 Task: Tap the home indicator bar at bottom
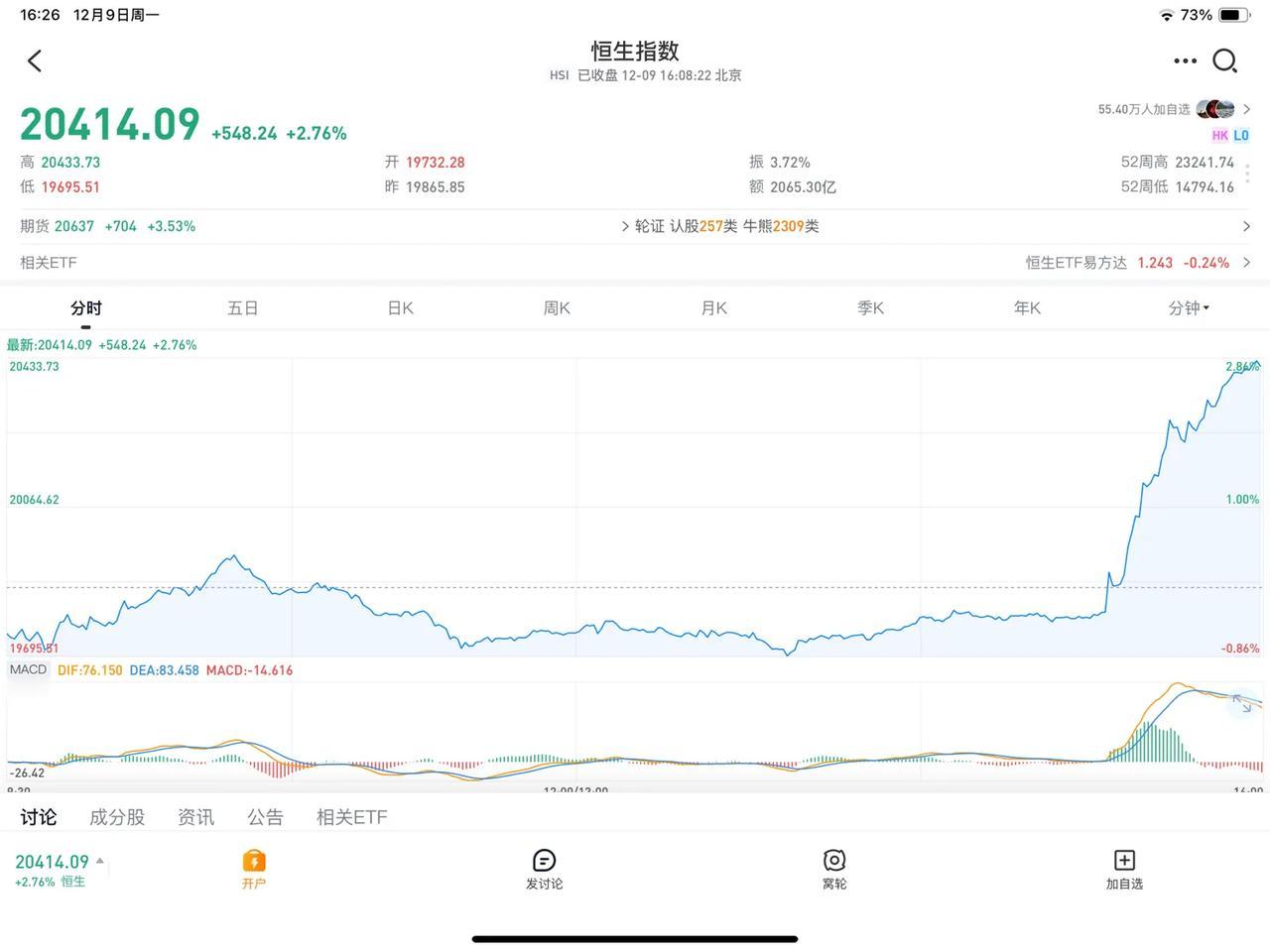coord(635,938)
